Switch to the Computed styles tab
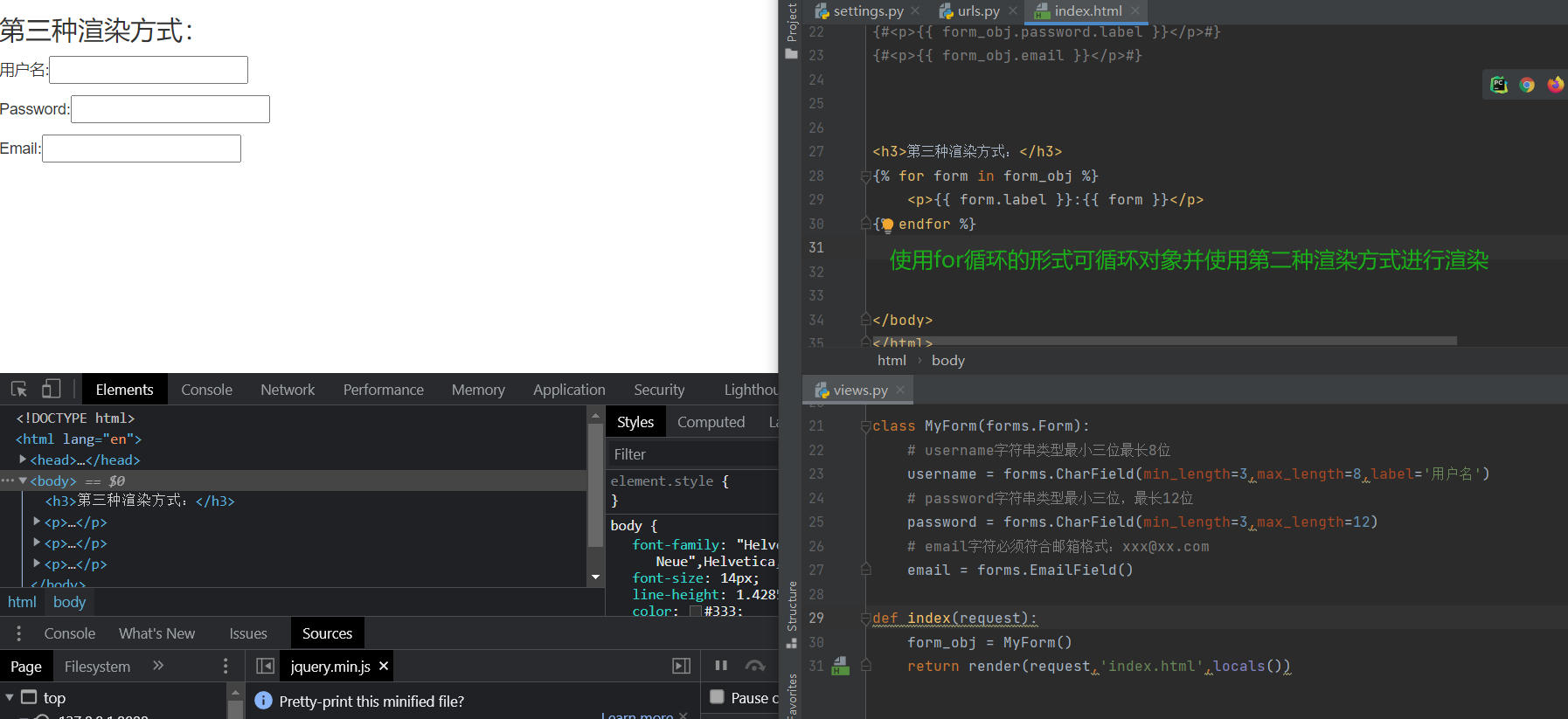Screen dimensions: 1568x719 (711, 422)
